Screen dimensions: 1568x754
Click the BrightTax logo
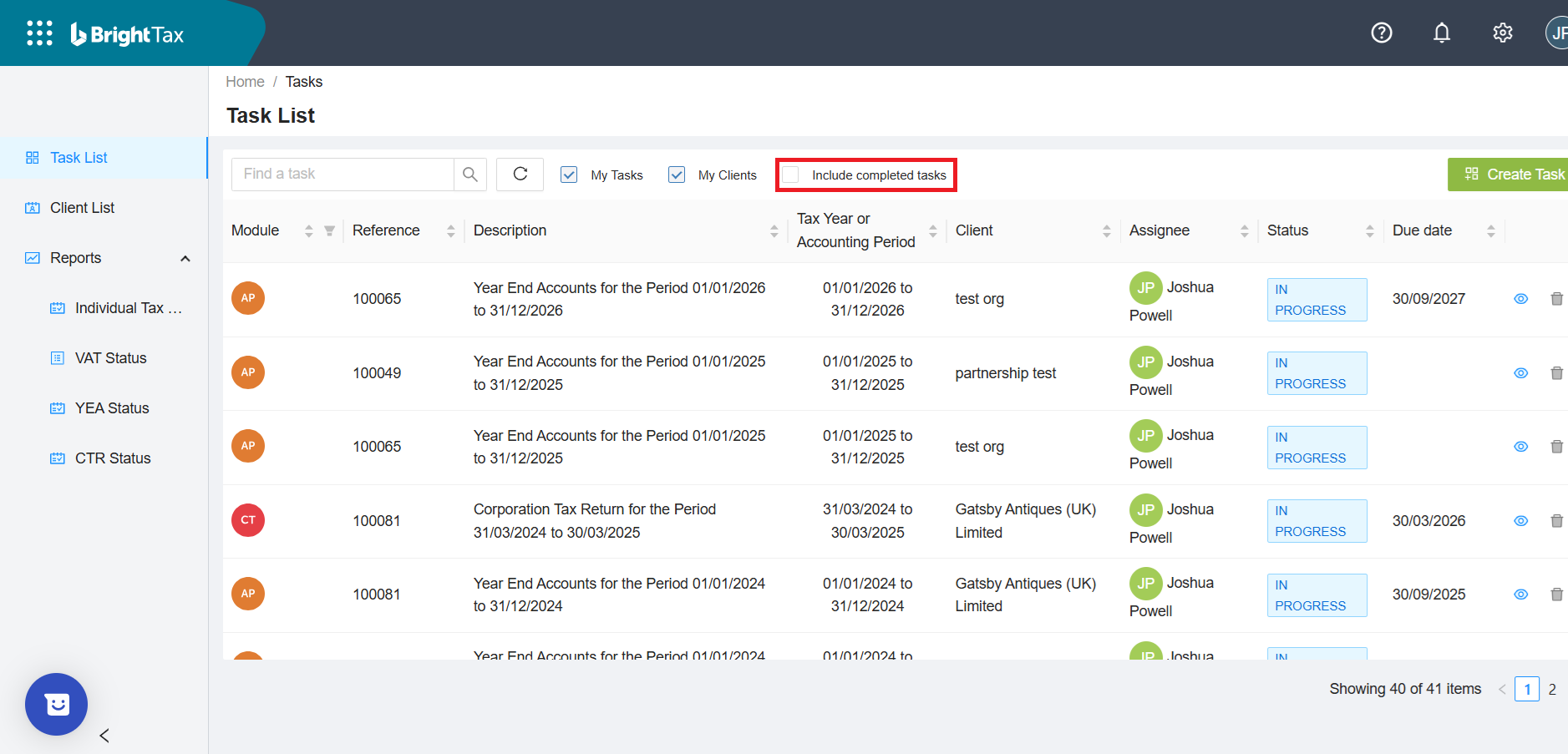click(126, 33)
